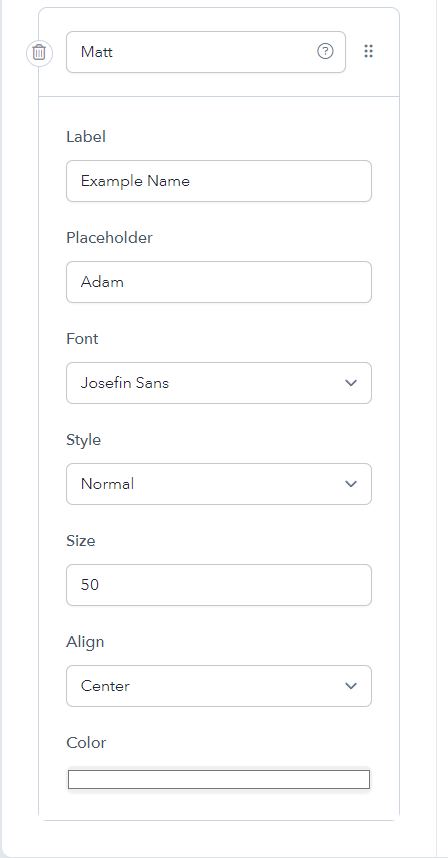448x858 pixels.
Task: Delete the Matt field with trash icon
Action: click(39, 53)
